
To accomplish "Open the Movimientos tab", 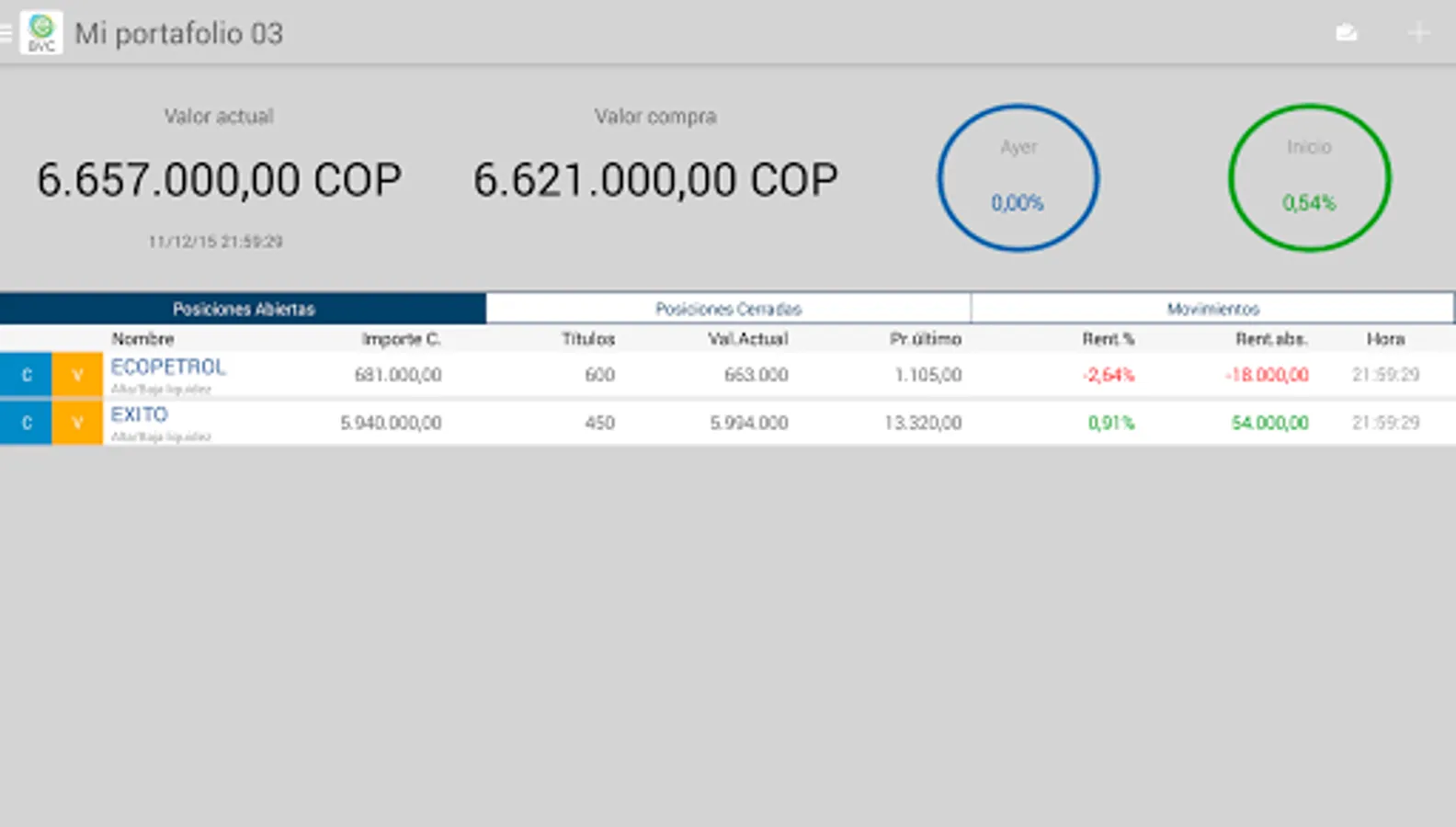I will (x=1213, y=309).
